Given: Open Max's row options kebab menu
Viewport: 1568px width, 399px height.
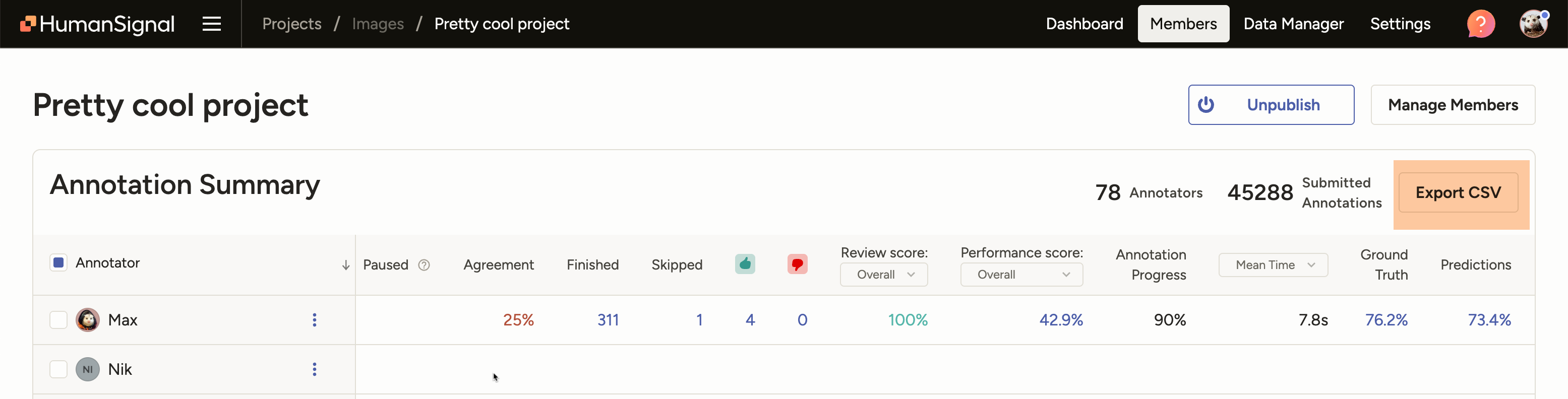Looking at the screenshot, I should pos(314,319).
